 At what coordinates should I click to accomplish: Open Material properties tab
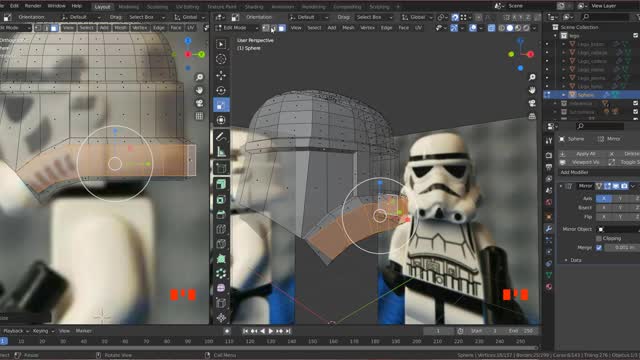point(549,287)
